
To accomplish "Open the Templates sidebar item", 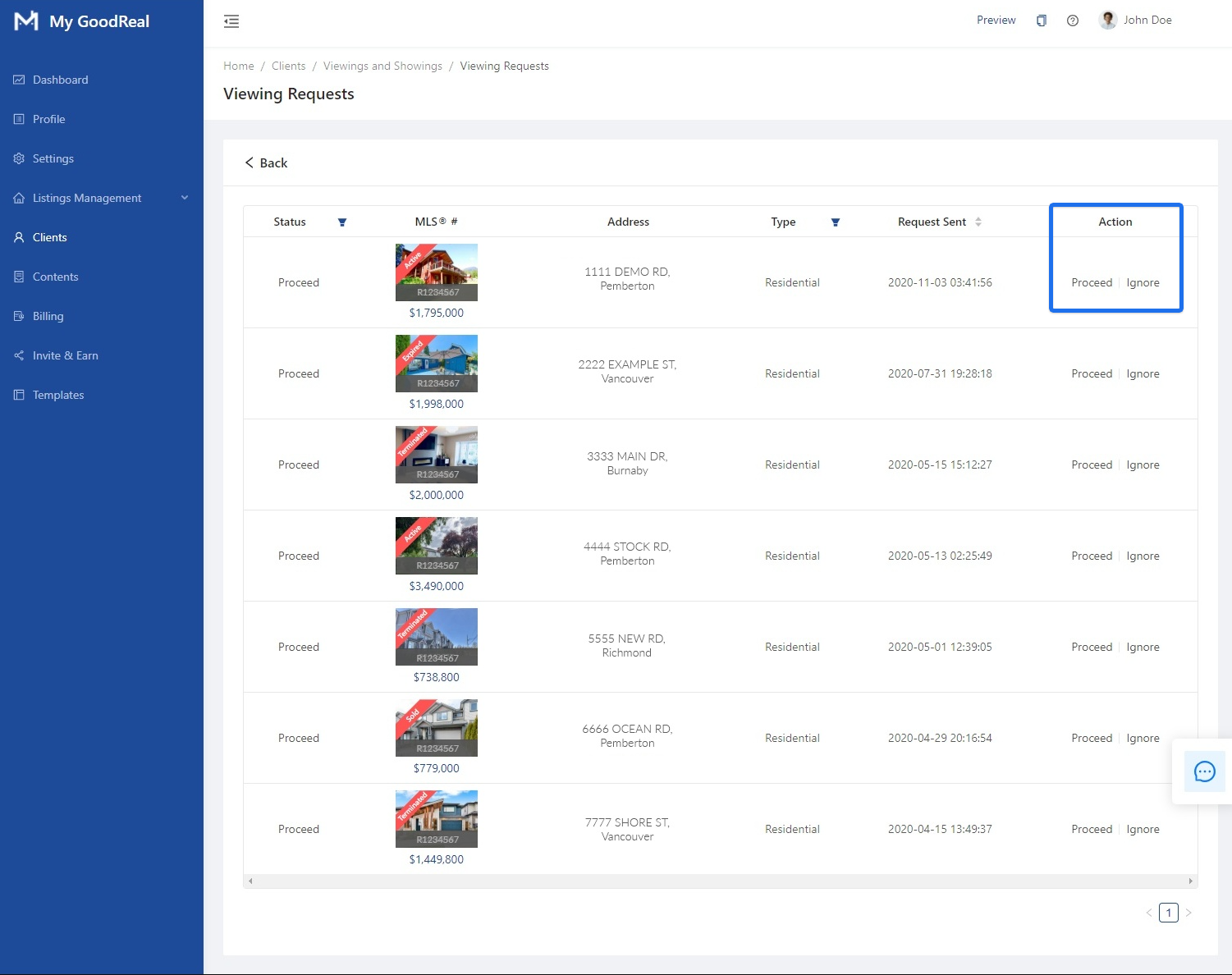I will (58, 395).
